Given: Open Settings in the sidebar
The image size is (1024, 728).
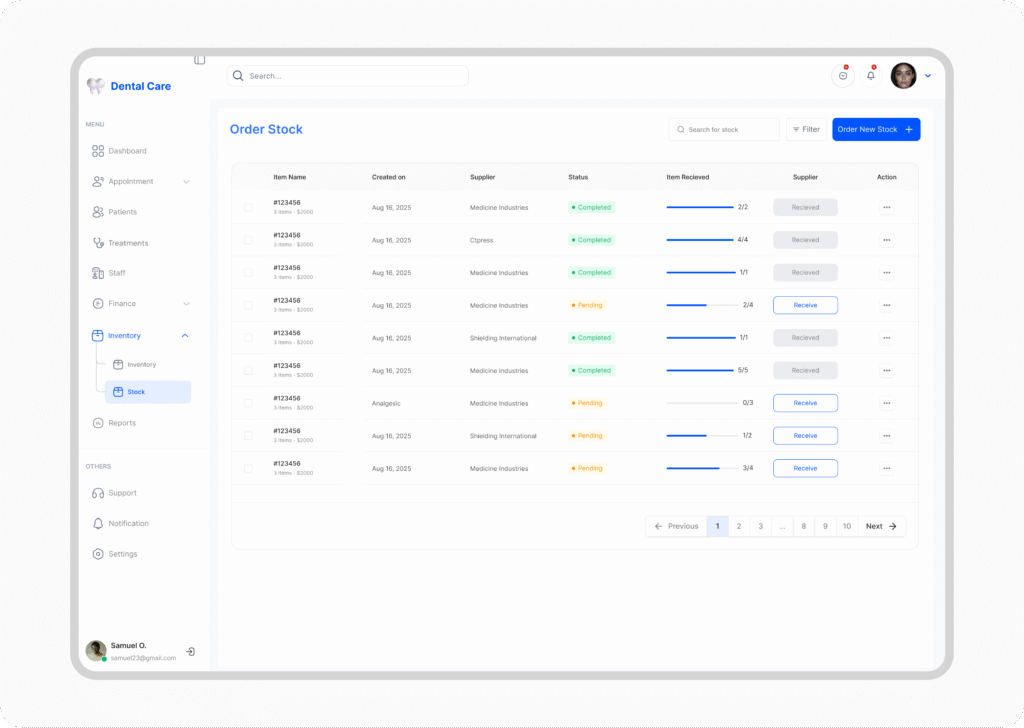Looking at the screenshot, I should (123, 554).
